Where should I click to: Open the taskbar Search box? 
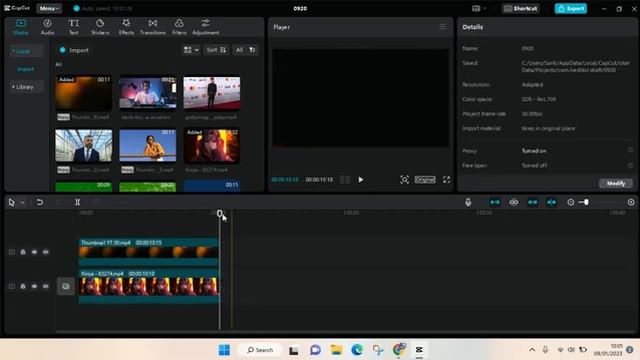260,350
